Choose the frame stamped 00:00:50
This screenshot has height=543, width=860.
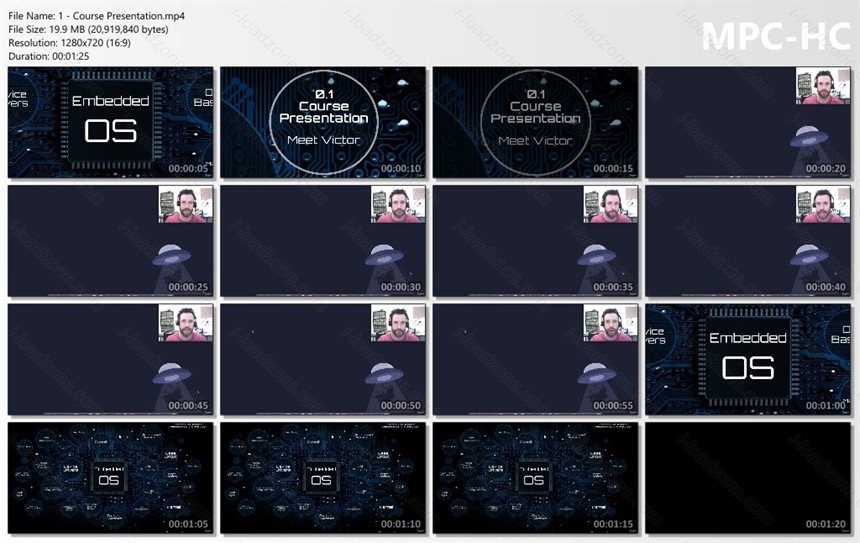click(x=323, y=359)
